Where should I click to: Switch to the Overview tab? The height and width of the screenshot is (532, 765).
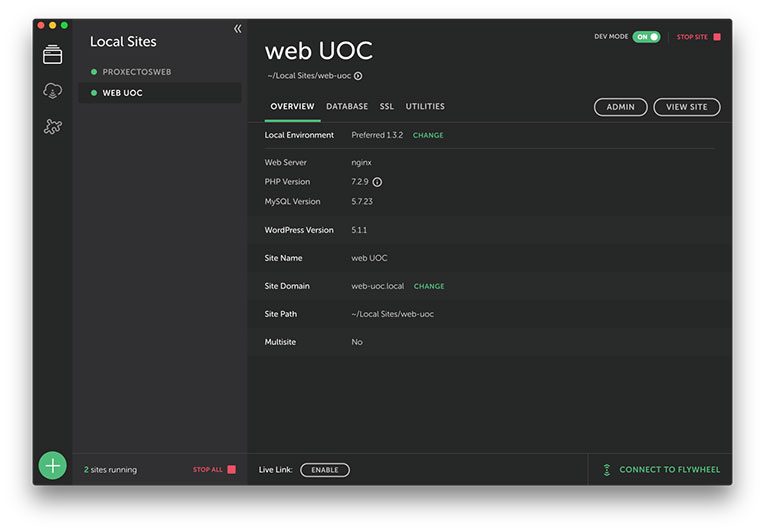[x=292, y=106]
